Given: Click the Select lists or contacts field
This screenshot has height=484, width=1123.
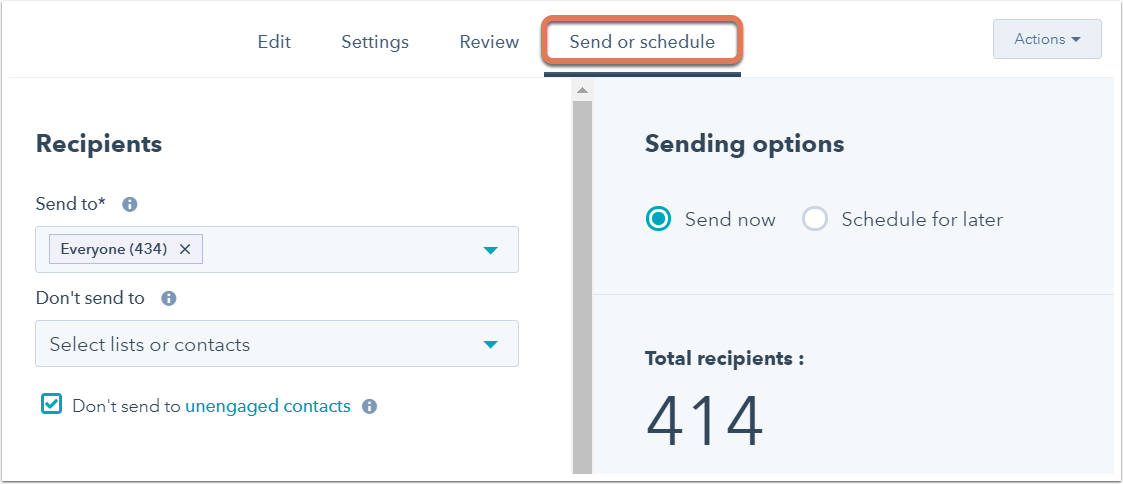Looking at the screenshot, I should pyautogui.click(x=260, y=345).
